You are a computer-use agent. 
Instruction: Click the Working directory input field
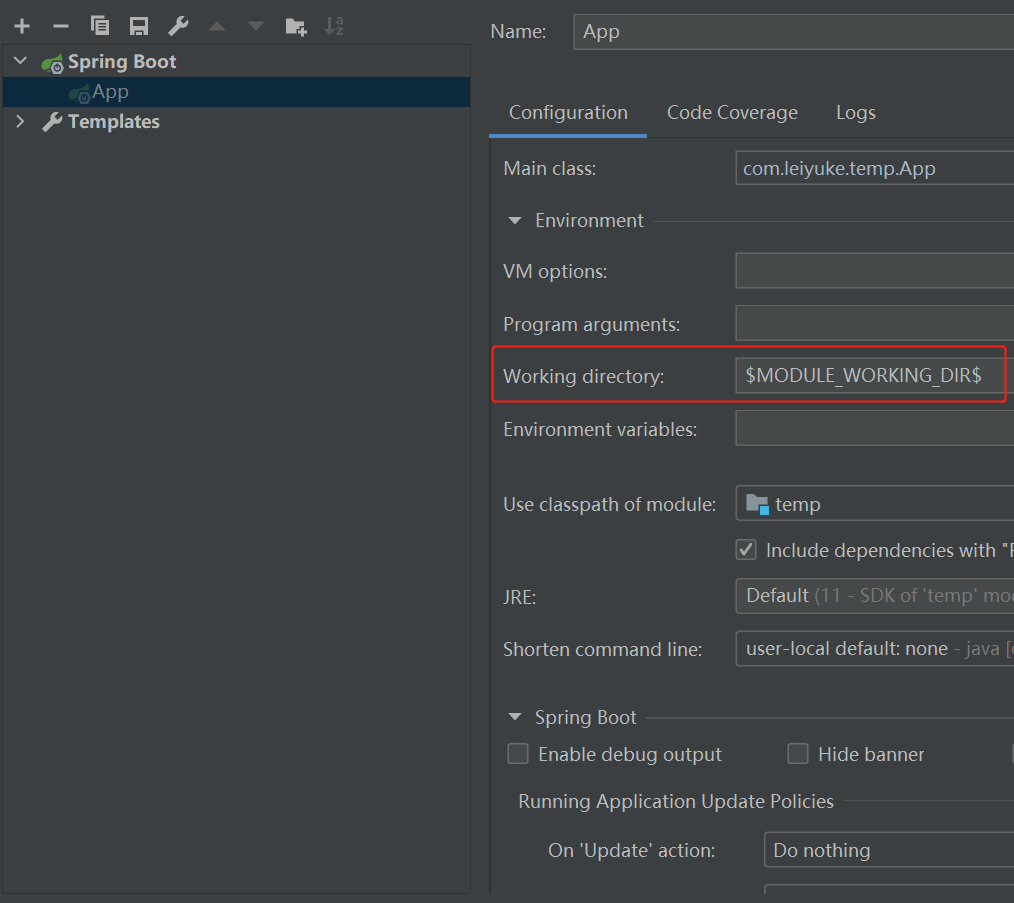870,376
